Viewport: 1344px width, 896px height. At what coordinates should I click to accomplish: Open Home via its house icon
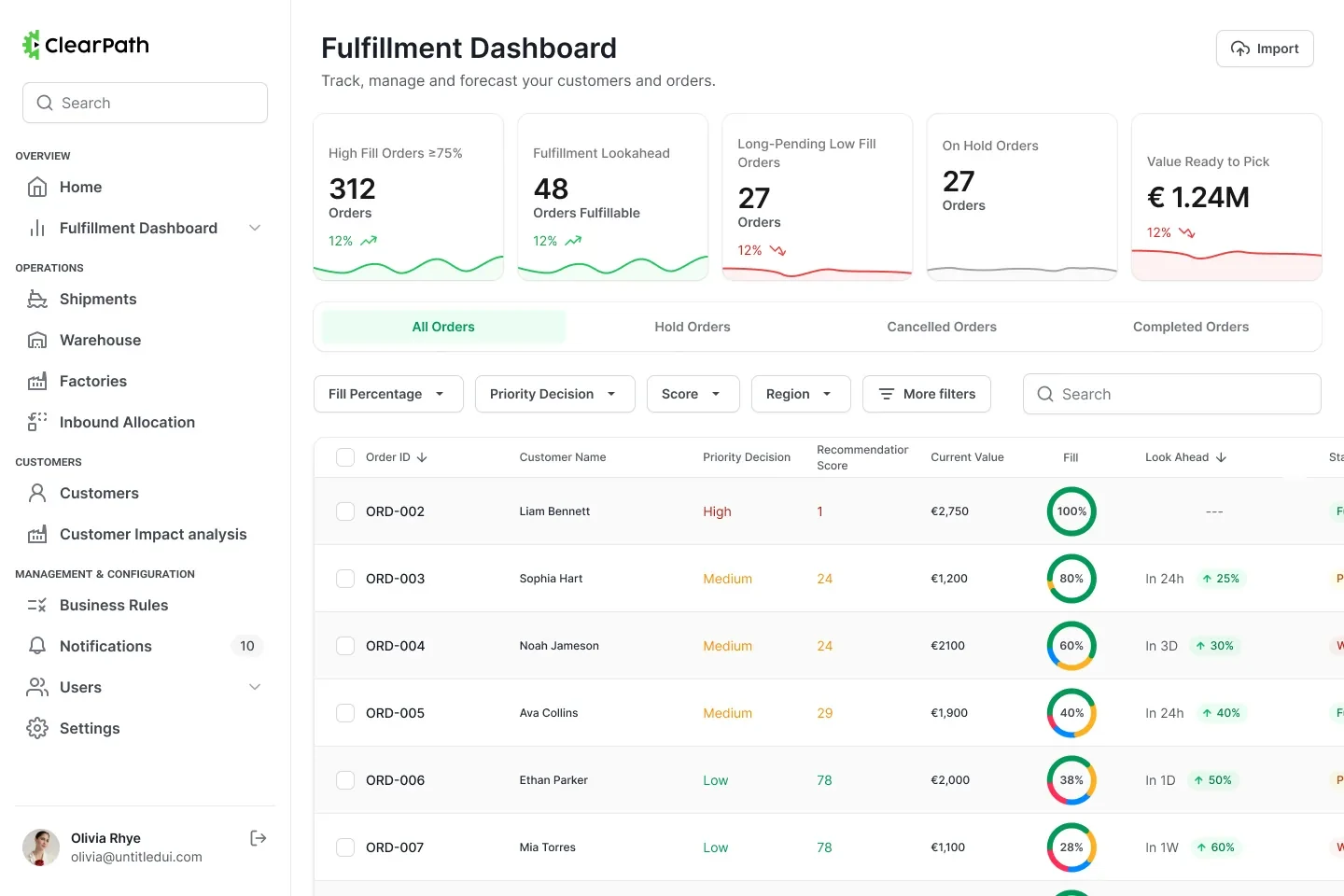pos(37,187)
